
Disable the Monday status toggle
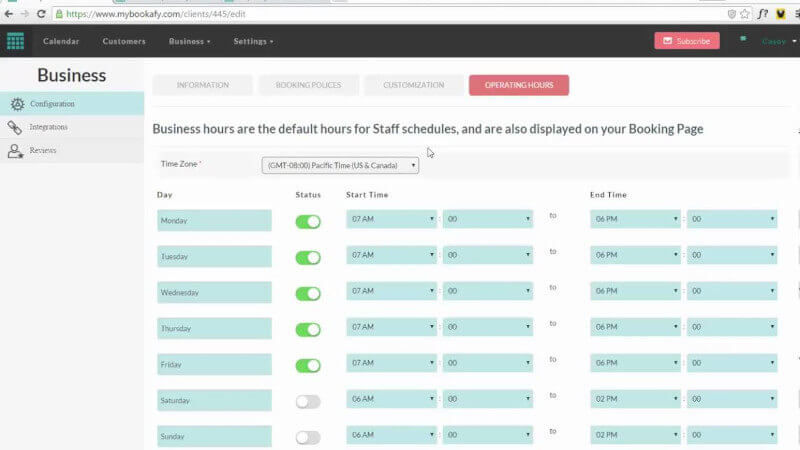click(x=308, y=221)
